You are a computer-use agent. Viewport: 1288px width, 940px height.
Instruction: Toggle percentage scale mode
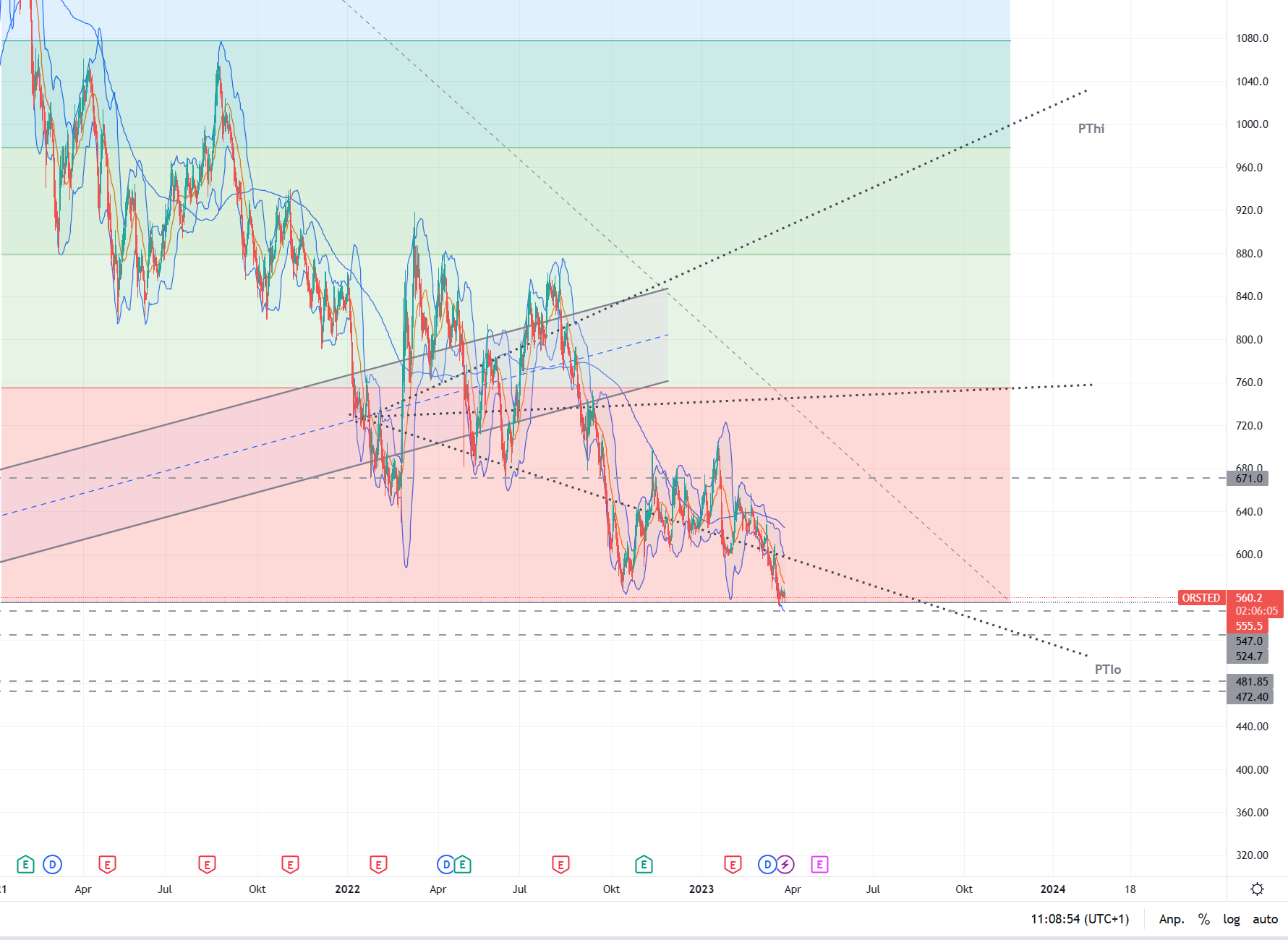[1203, 919]
